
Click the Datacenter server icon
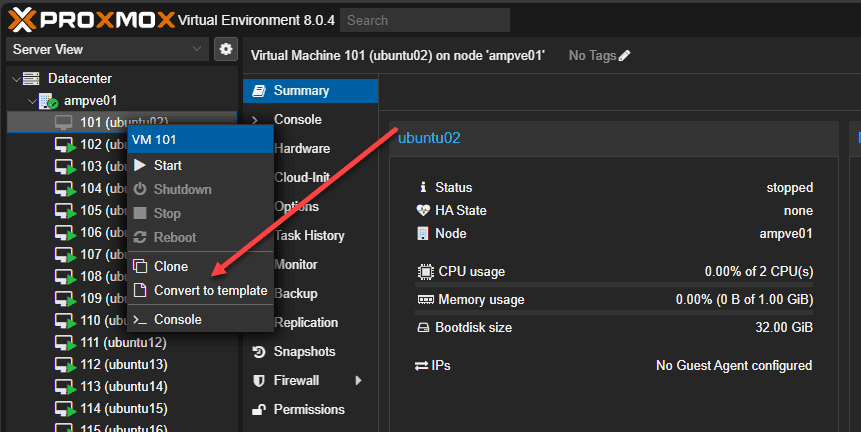coord(31,78)
